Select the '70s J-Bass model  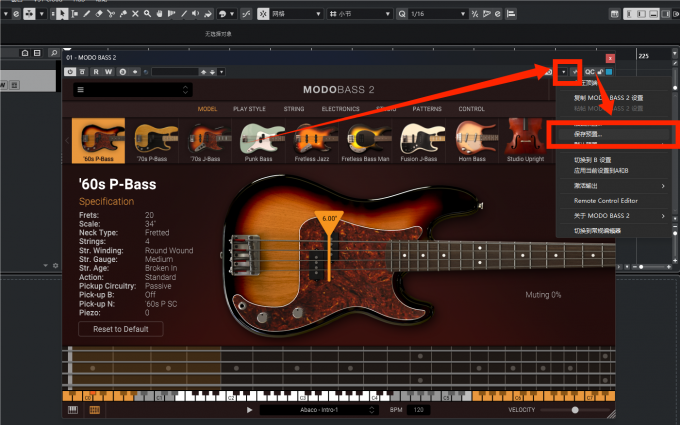(205, 141)
